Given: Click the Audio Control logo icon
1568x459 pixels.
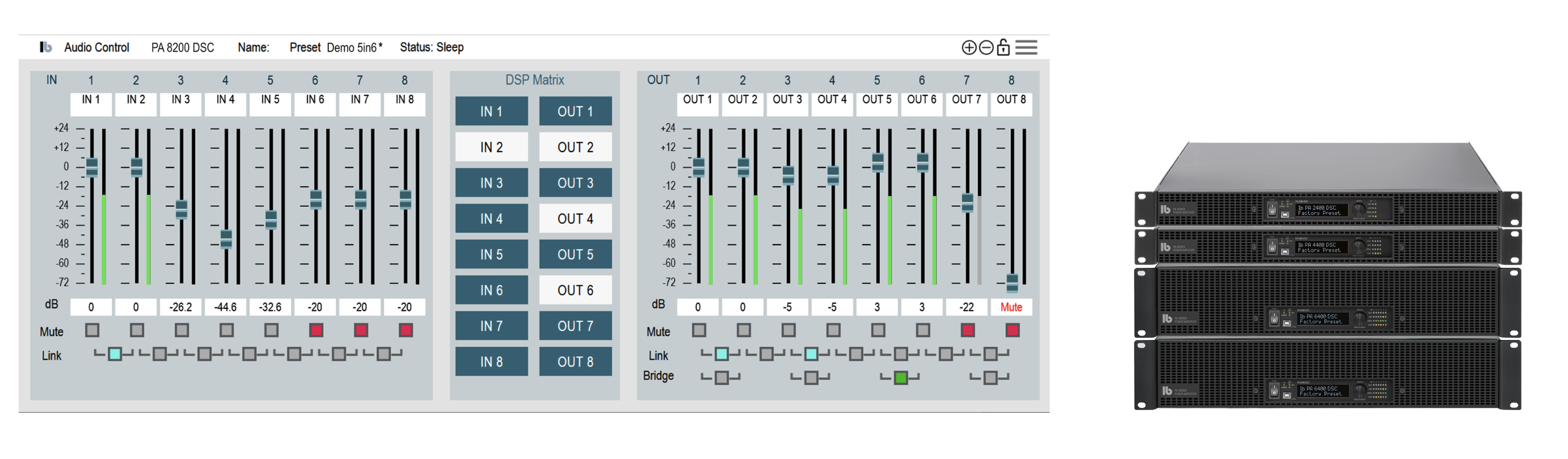Looking at the screenshot, I should pyautogui.click(x=46, y=47).
